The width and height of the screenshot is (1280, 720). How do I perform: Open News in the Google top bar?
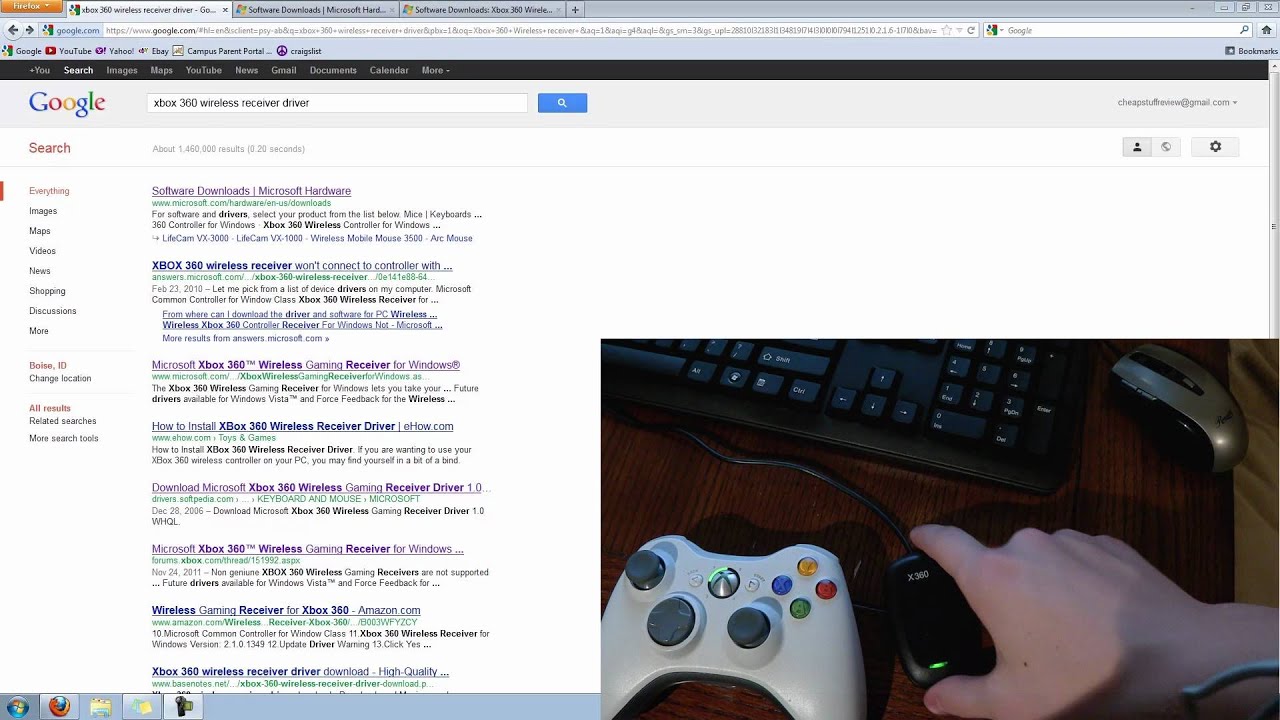[x=247, y=70]
